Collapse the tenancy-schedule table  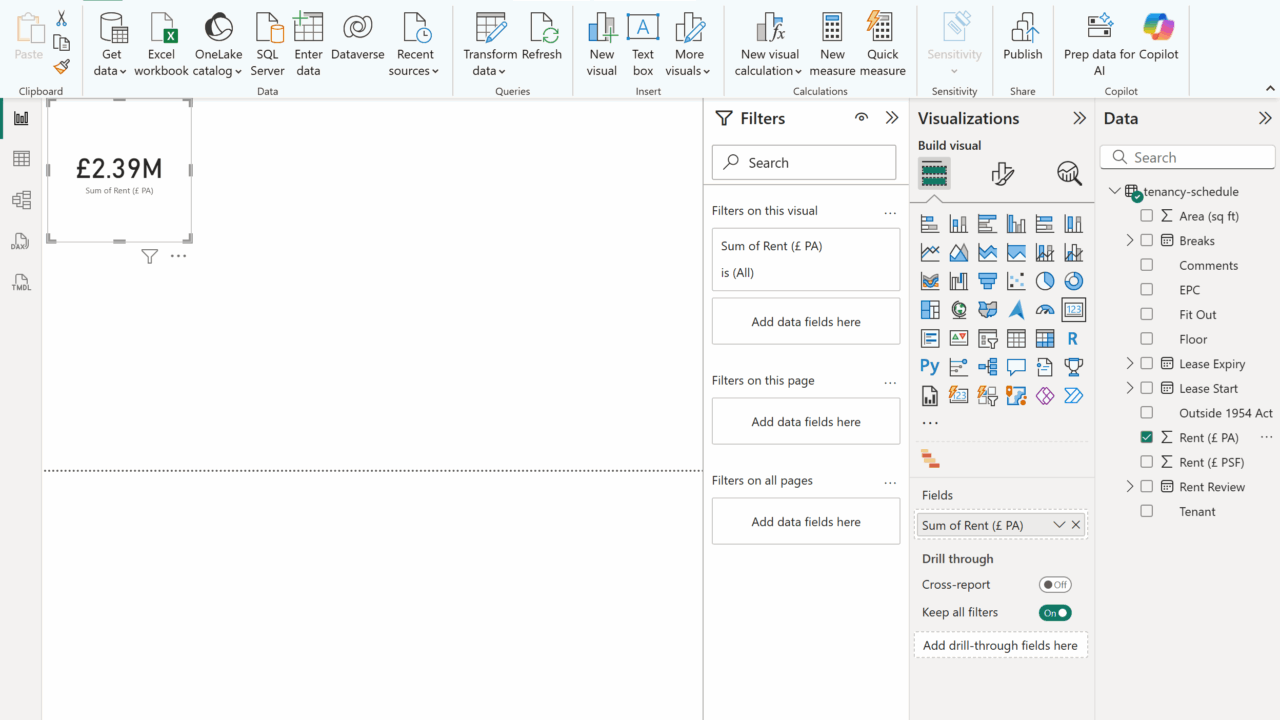(1114, 191)
